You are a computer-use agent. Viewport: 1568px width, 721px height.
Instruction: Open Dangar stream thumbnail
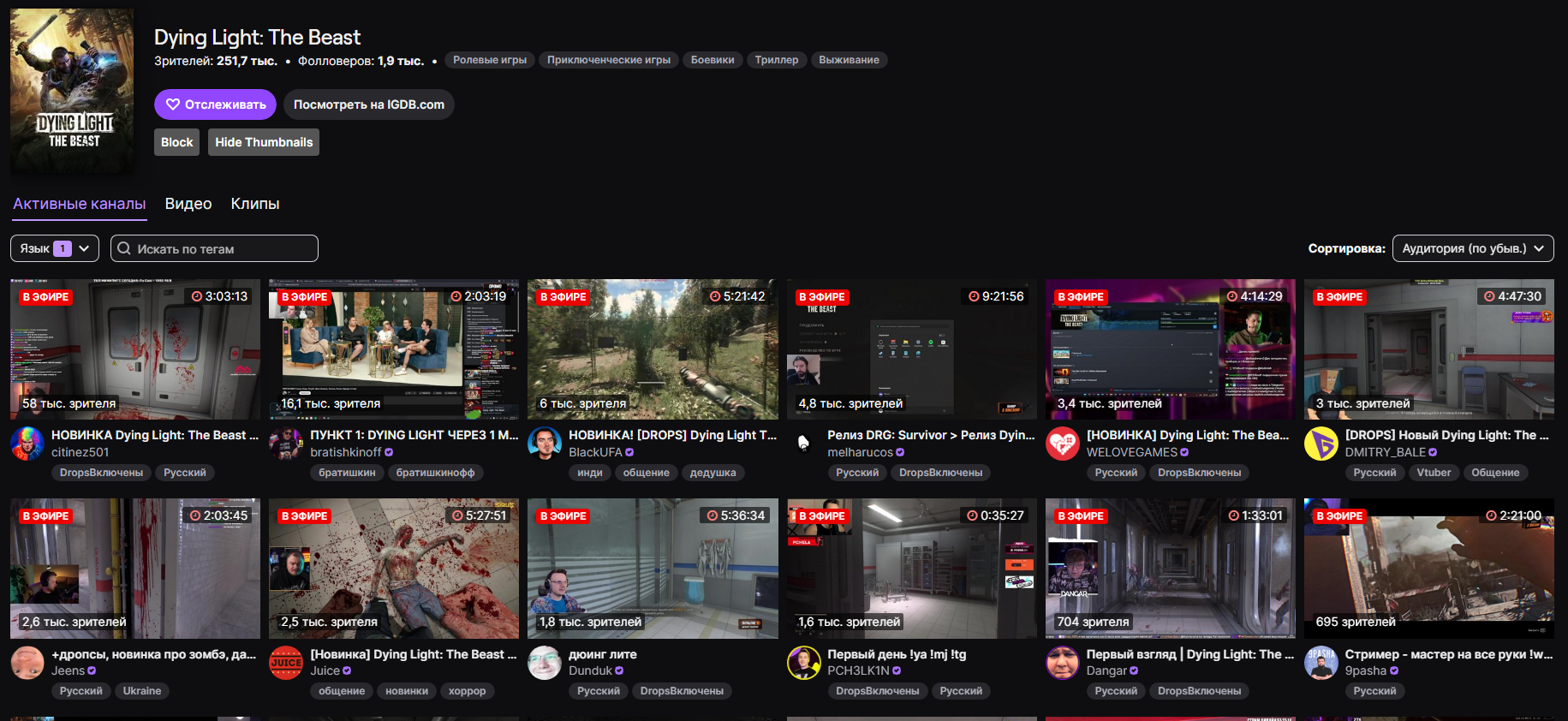(x=1171, y=569)
